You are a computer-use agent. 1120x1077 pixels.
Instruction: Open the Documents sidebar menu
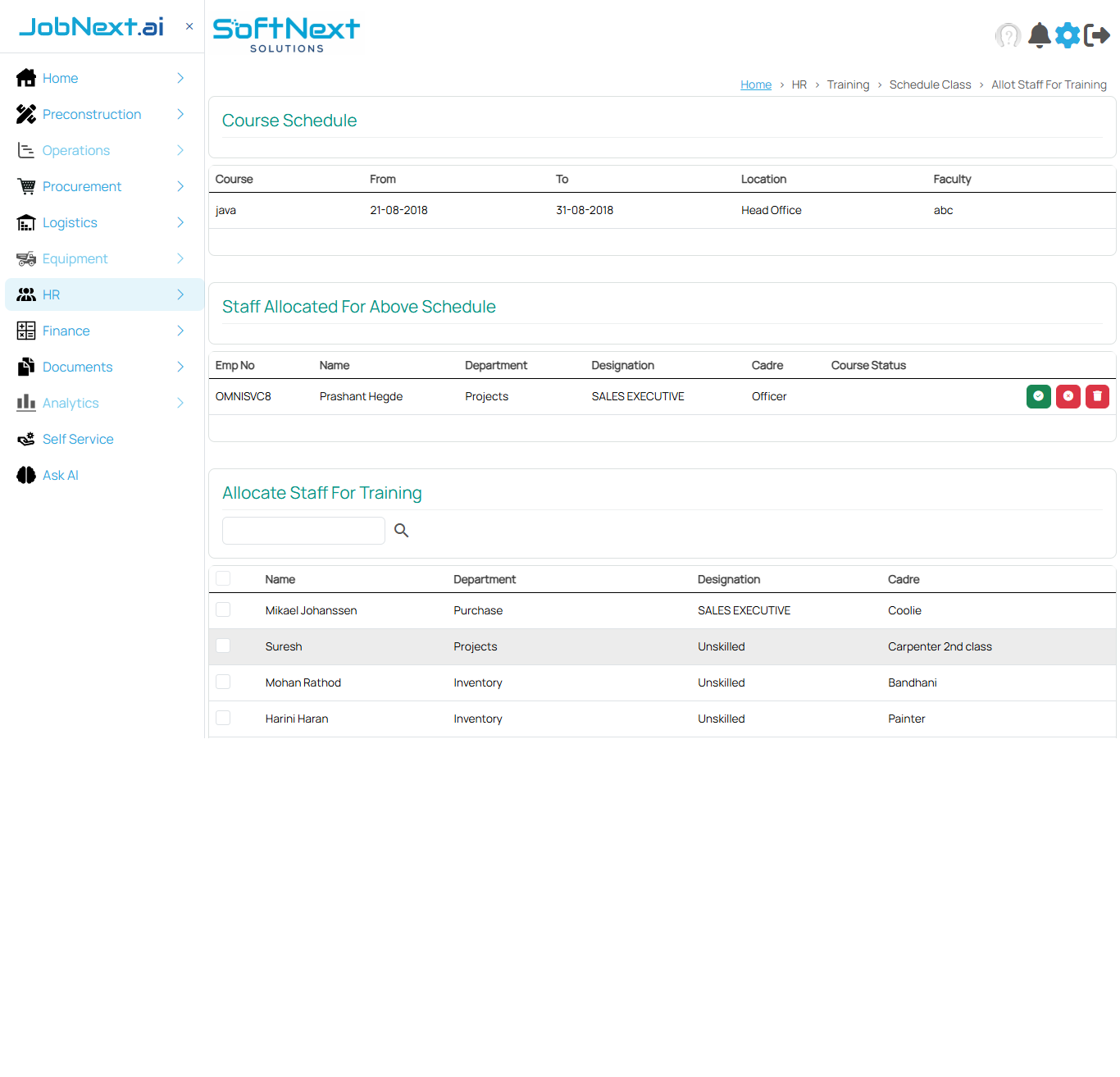click(x=77, y=367)
